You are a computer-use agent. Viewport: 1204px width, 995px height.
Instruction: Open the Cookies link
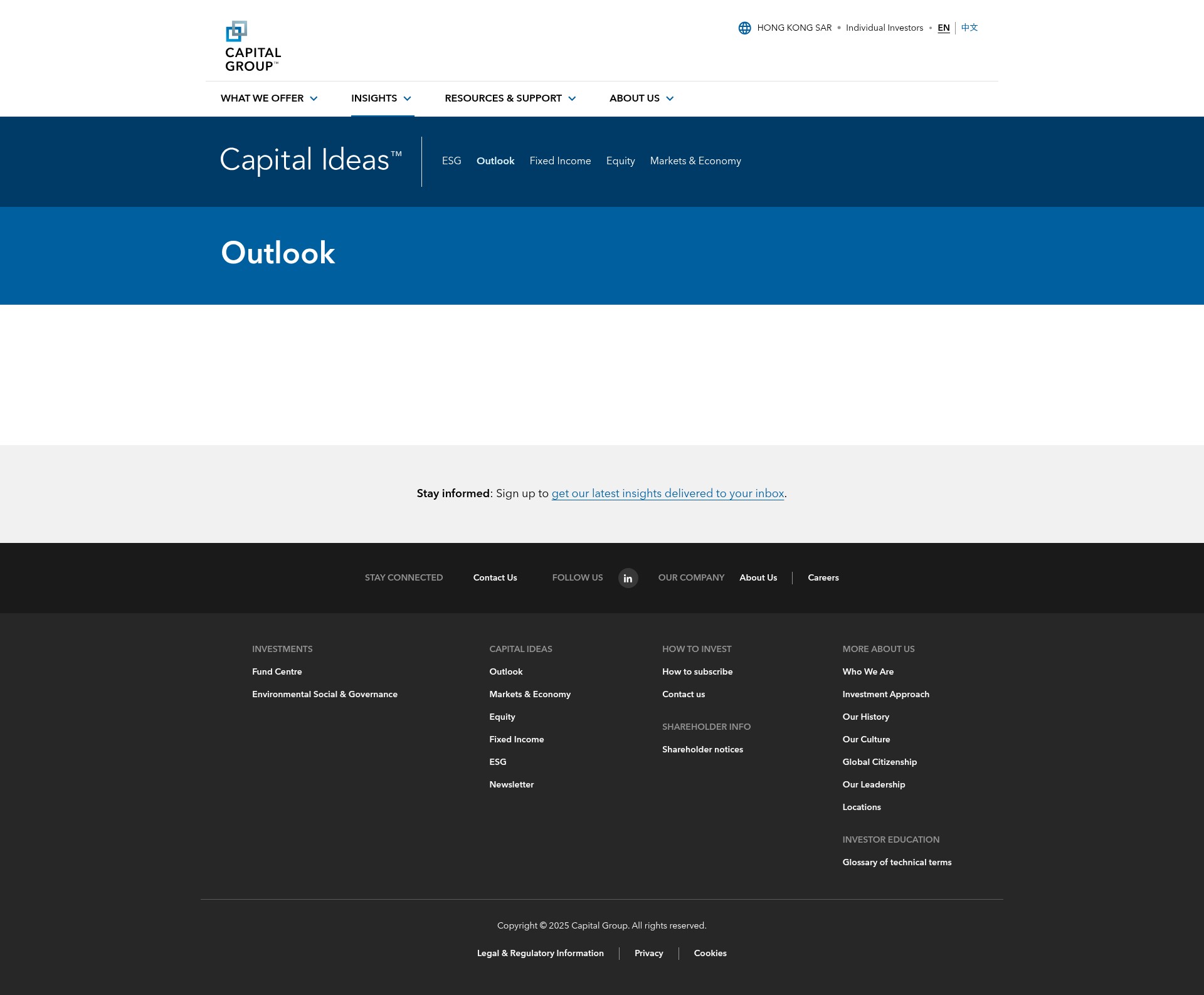[710, 953]
